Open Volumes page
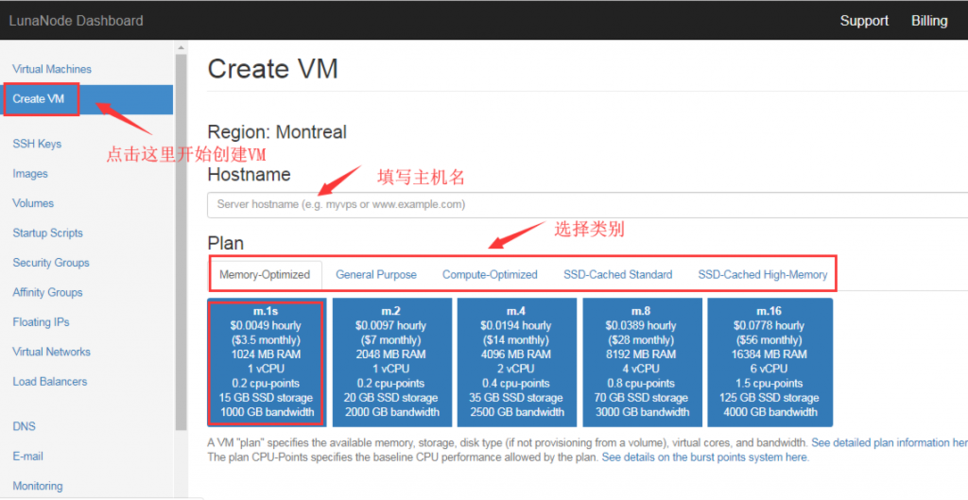Viewport: 968px width, 500px height. pos(33,203)
